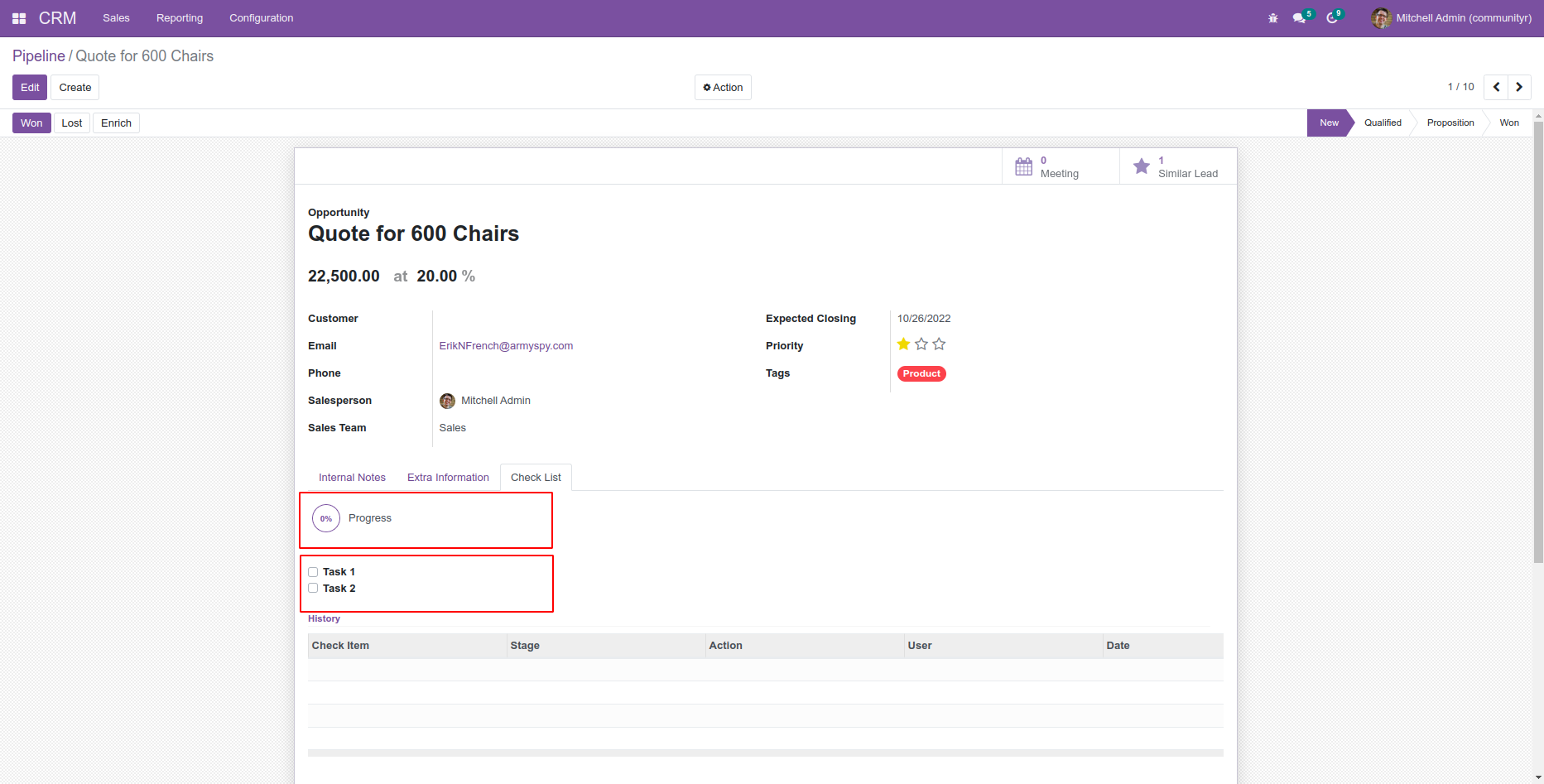Check the Task 1 checkbox
This screenshot has height=784, width=1544.
313,572
